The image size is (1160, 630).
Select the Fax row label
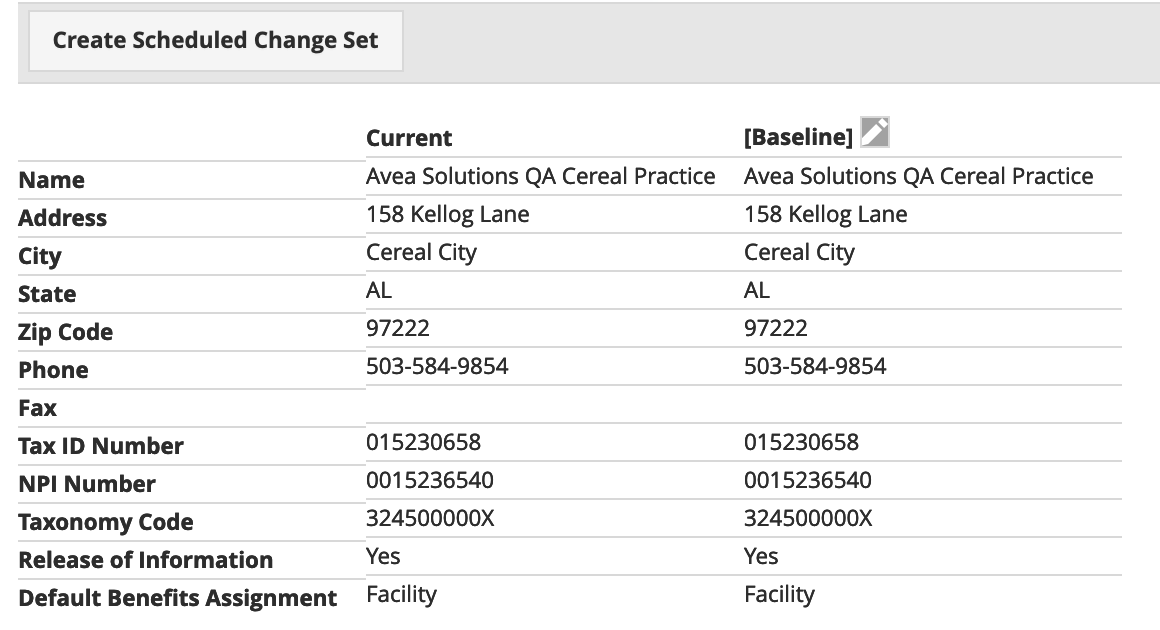pos(38,407)
